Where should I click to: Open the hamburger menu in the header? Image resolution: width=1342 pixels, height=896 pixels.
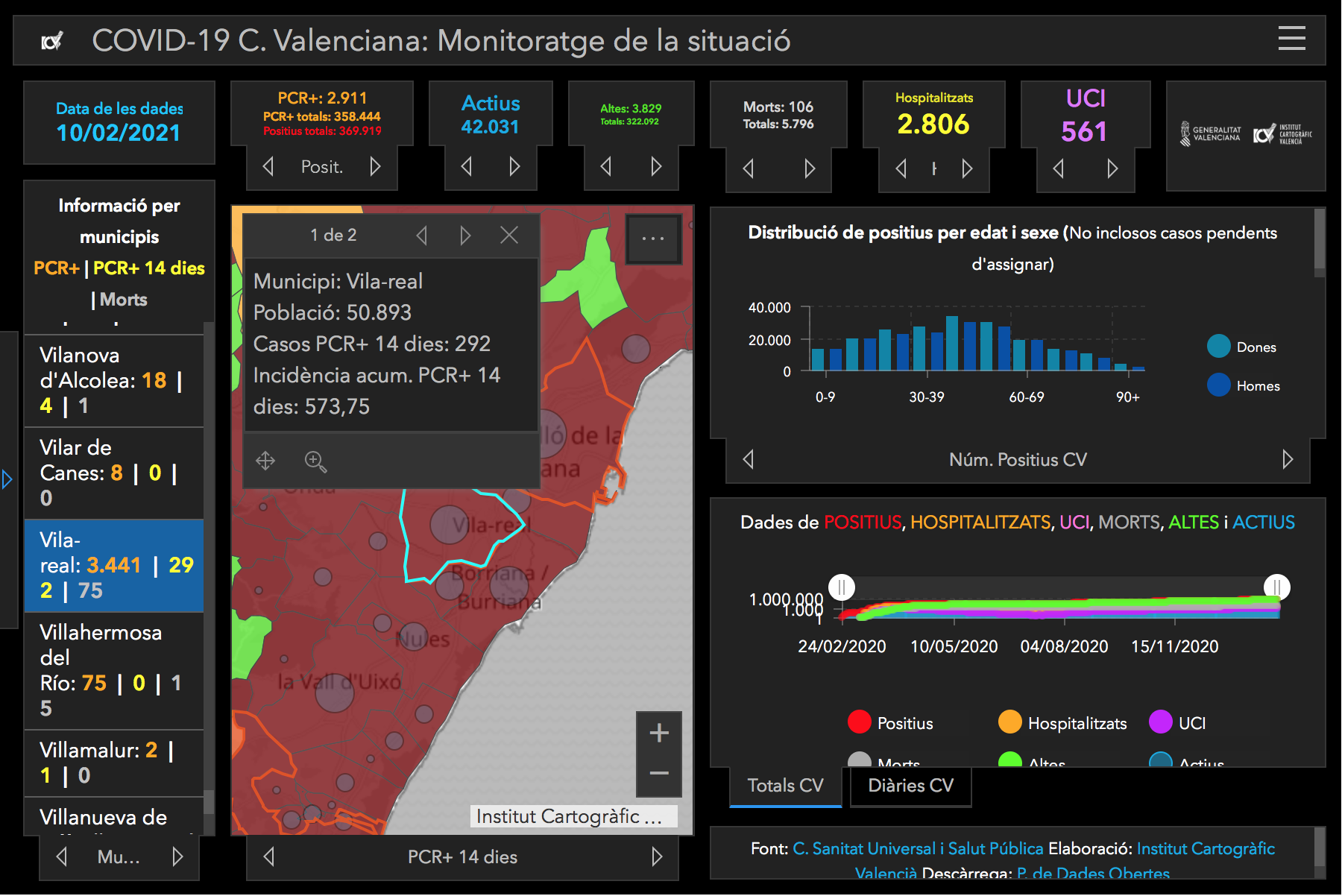coord(1291,39)
